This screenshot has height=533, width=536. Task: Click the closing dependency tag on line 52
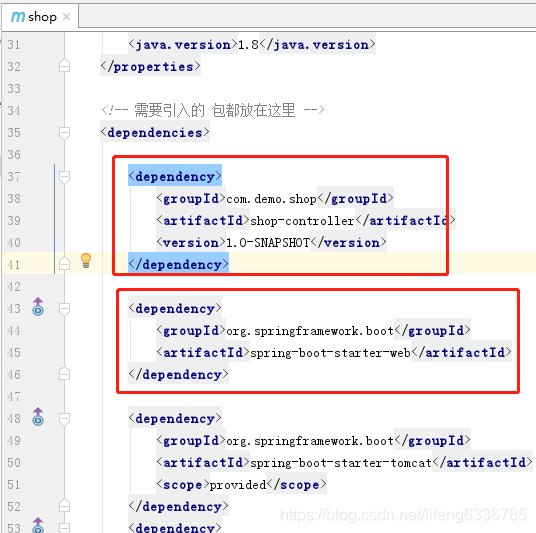(x=178, y=507)
